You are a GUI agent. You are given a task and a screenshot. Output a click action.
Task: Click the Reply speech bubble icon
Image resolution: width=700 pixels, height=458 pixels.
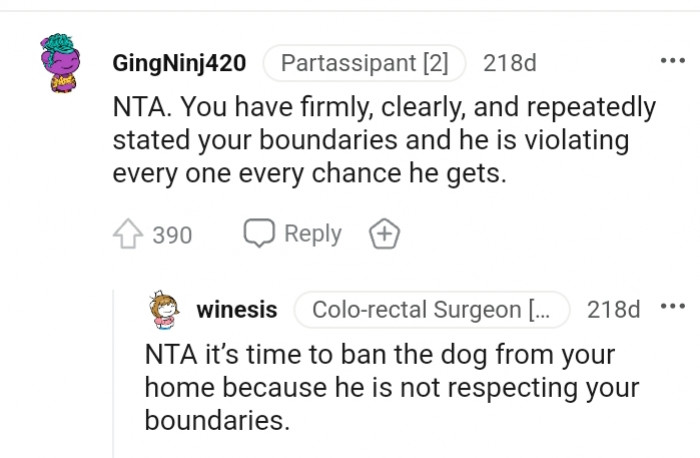pyautogui.click(x=258, y=234)
